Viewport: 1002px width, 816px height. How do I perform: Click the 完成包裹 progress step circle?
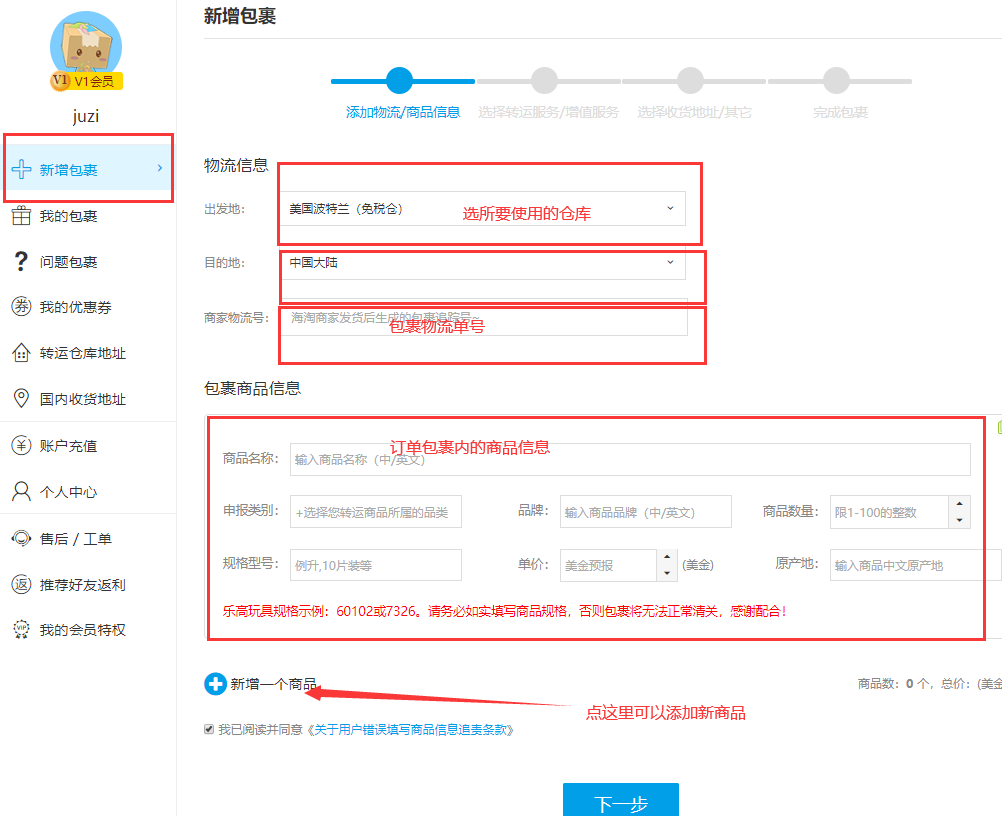tap(836, 81)
